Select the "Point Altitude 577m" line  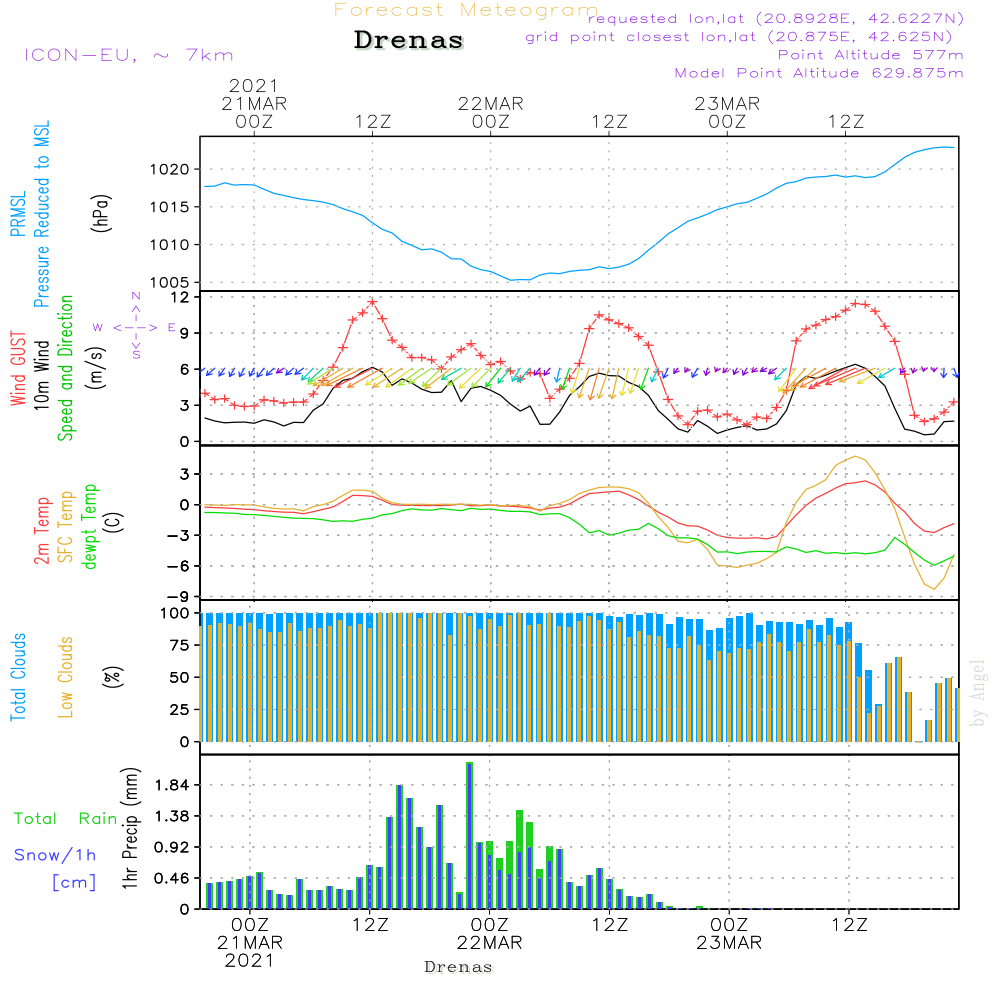click(x=870, y=55)
